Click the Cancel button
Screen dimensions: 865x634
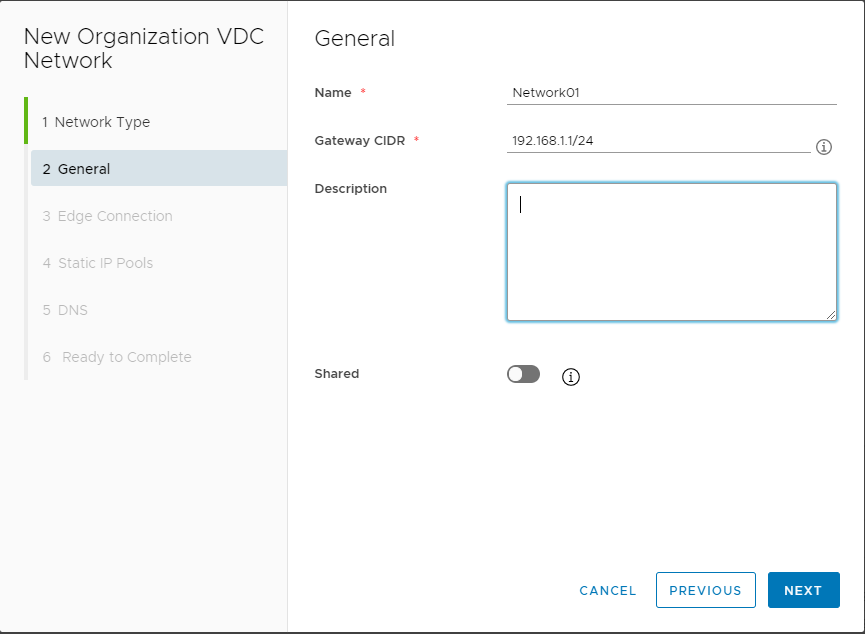607,590
